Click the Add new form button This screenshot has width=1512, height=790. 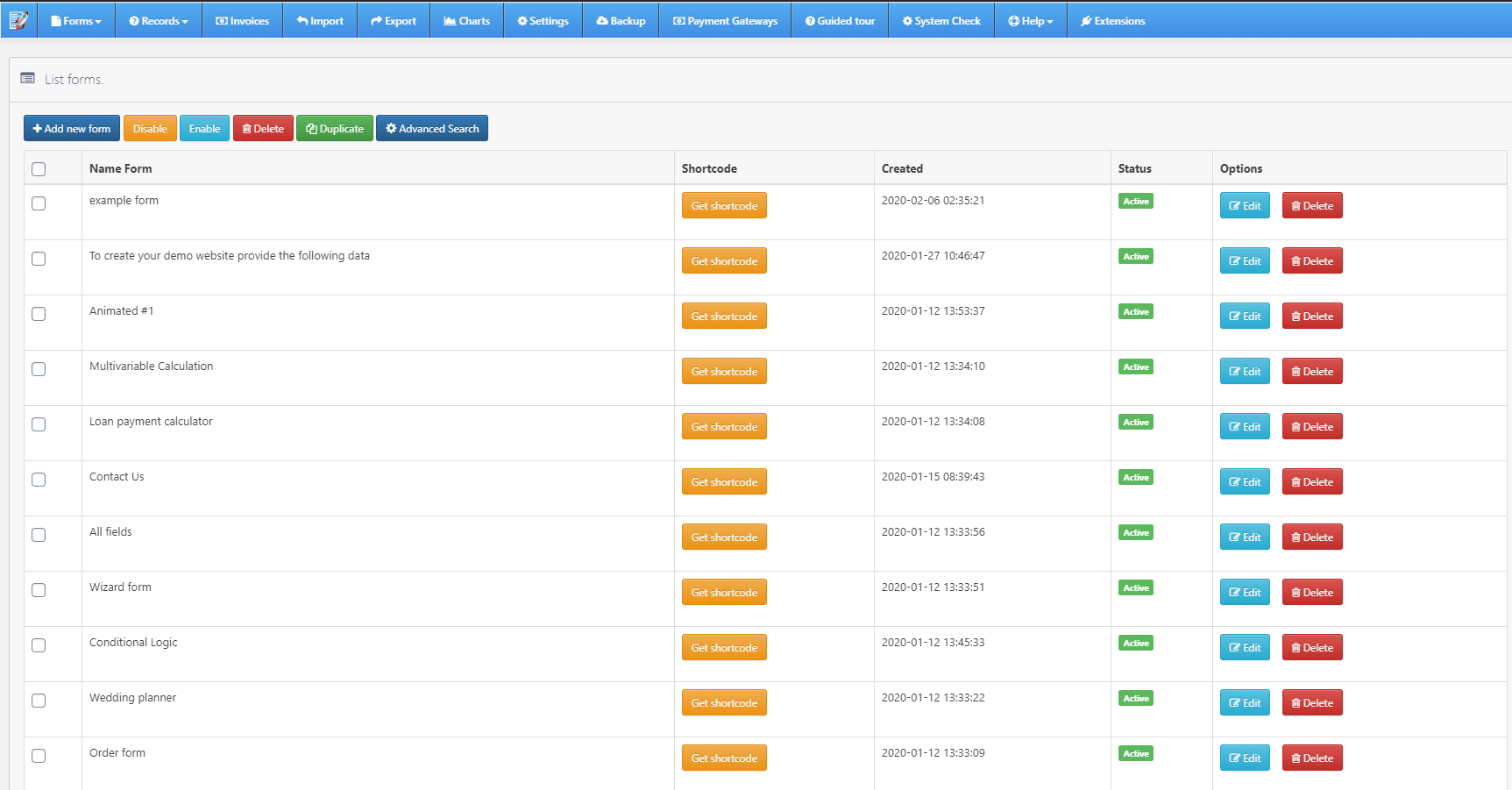pos(71,128)
